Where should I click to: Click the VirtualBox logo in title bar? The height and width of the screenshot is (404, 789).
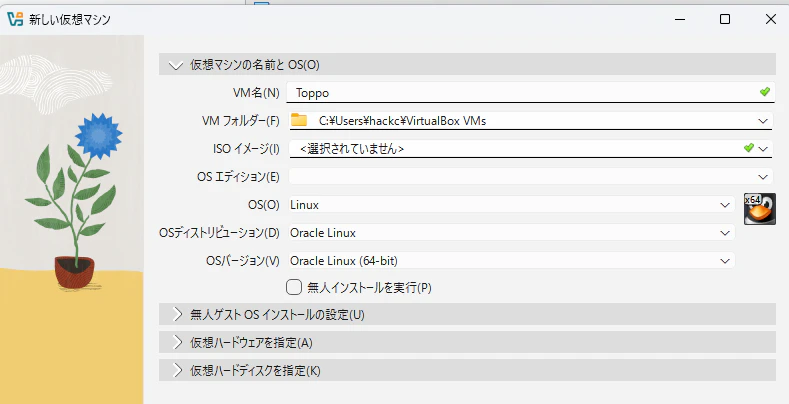(x=15, y=19)
